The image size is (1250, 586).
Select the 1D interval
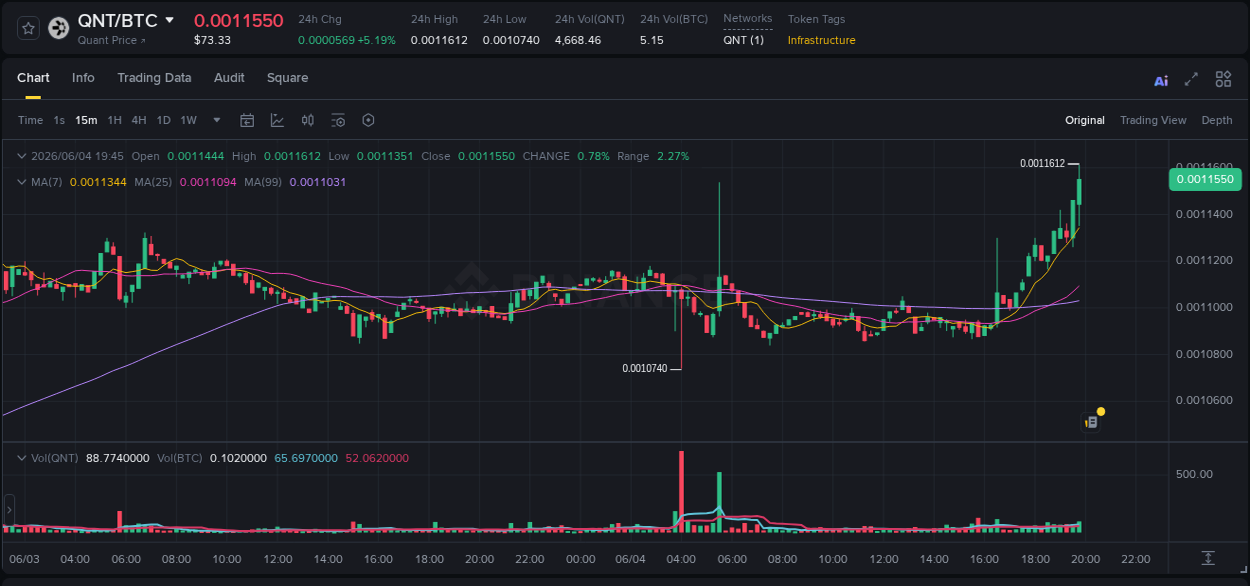(163, 120)
